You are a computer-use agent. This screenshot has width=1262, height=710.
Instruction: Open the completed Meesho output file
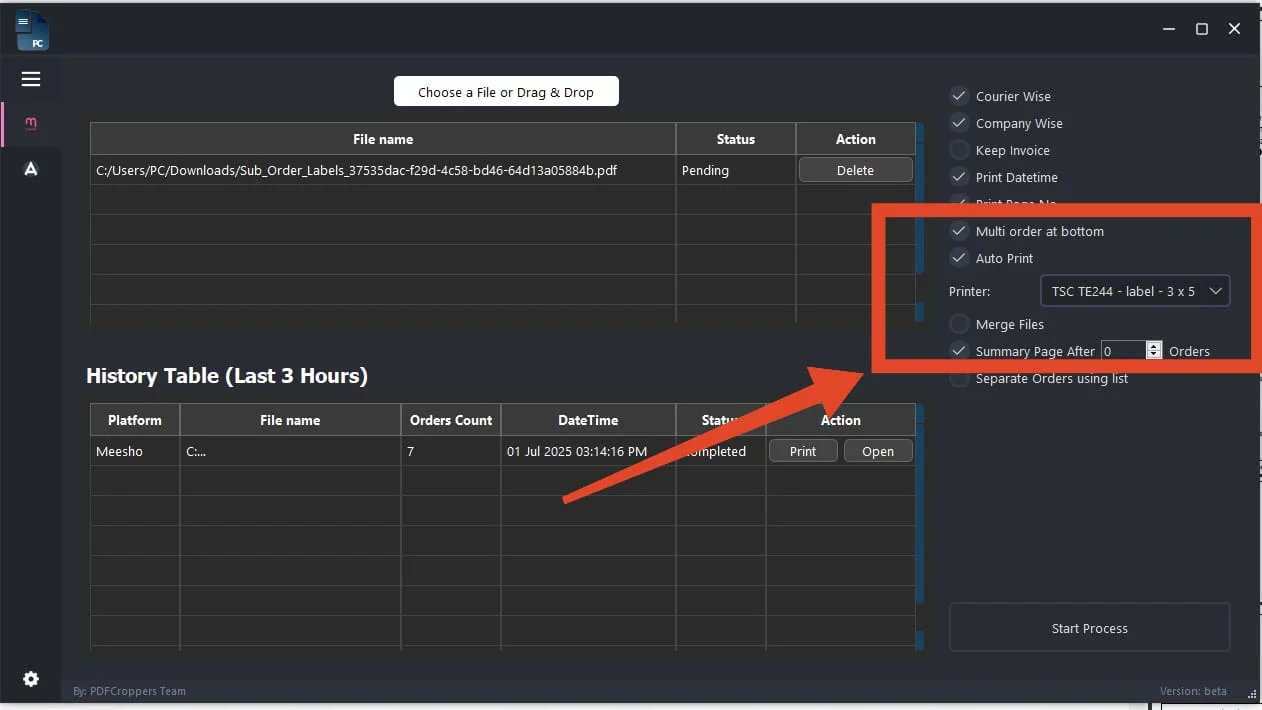878,451
